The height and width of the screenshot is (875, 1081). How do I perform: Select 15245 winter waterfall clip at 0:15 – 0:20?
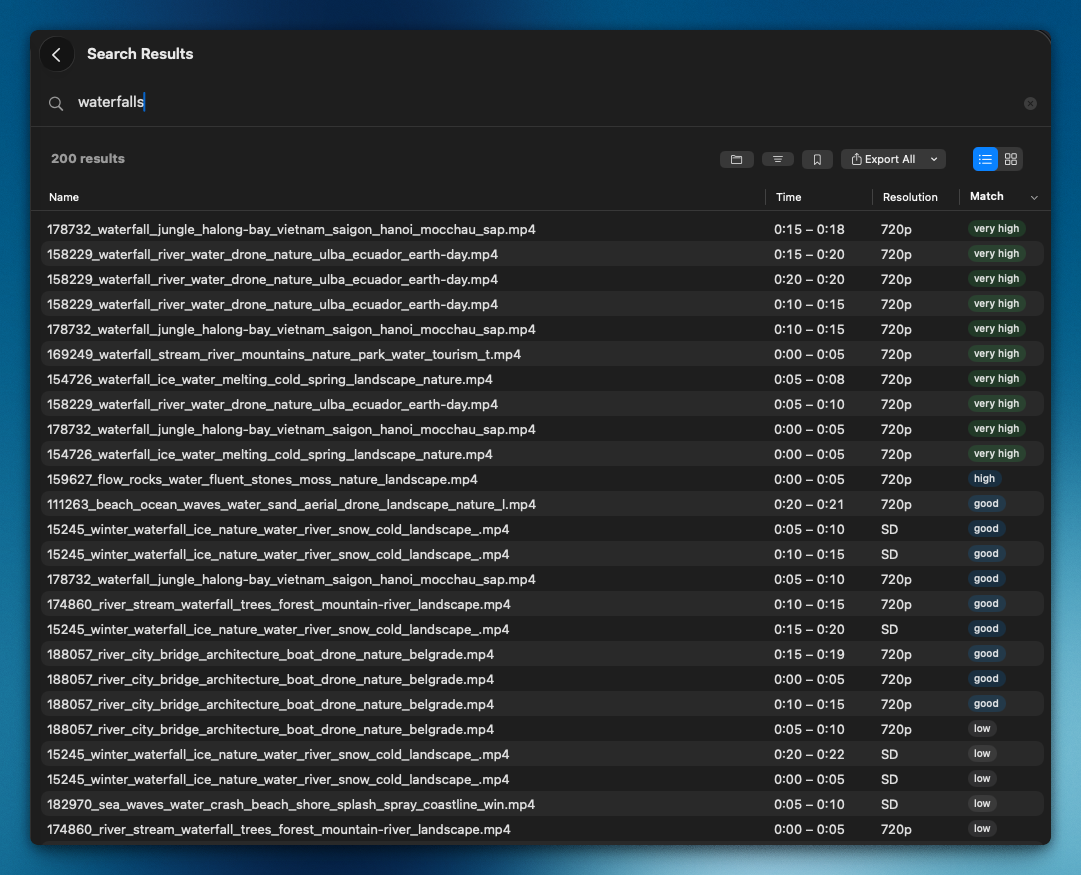click(x=542, y=630)
